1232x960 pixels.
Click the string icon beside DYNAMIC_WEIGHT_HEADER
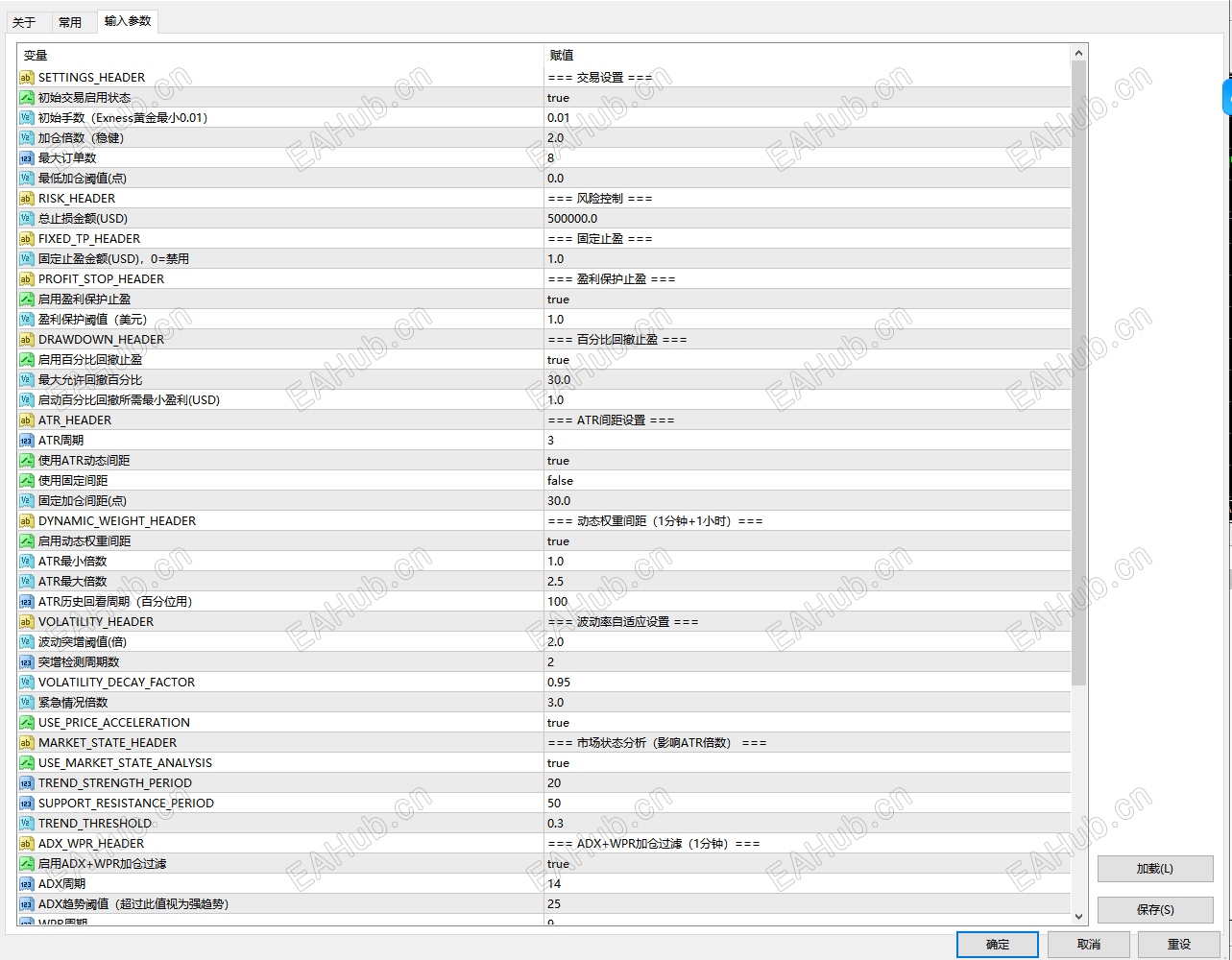click(x=27, y=521)
